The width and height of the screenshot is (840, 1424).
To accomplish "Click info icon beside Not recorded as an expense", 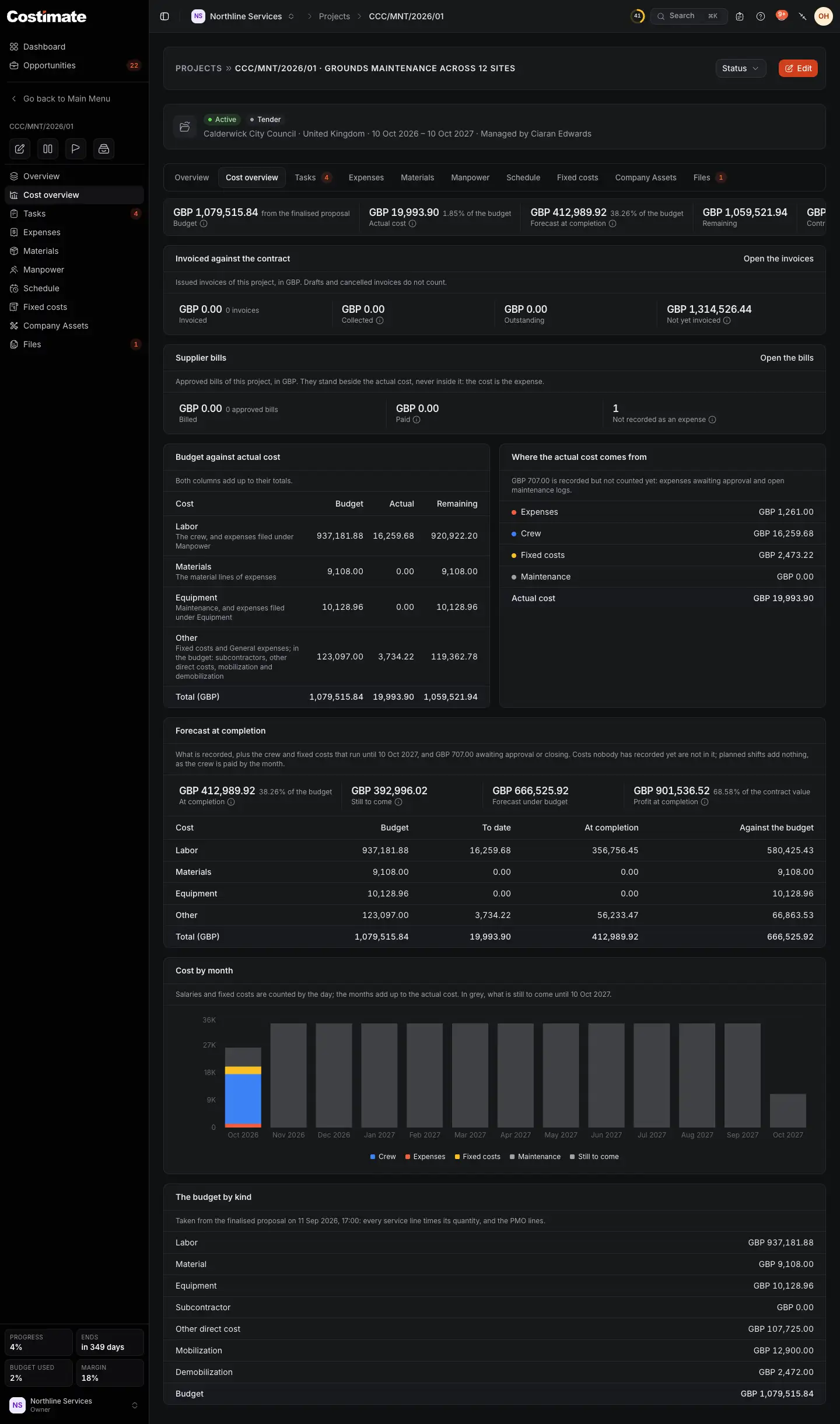I will point(712,420).
